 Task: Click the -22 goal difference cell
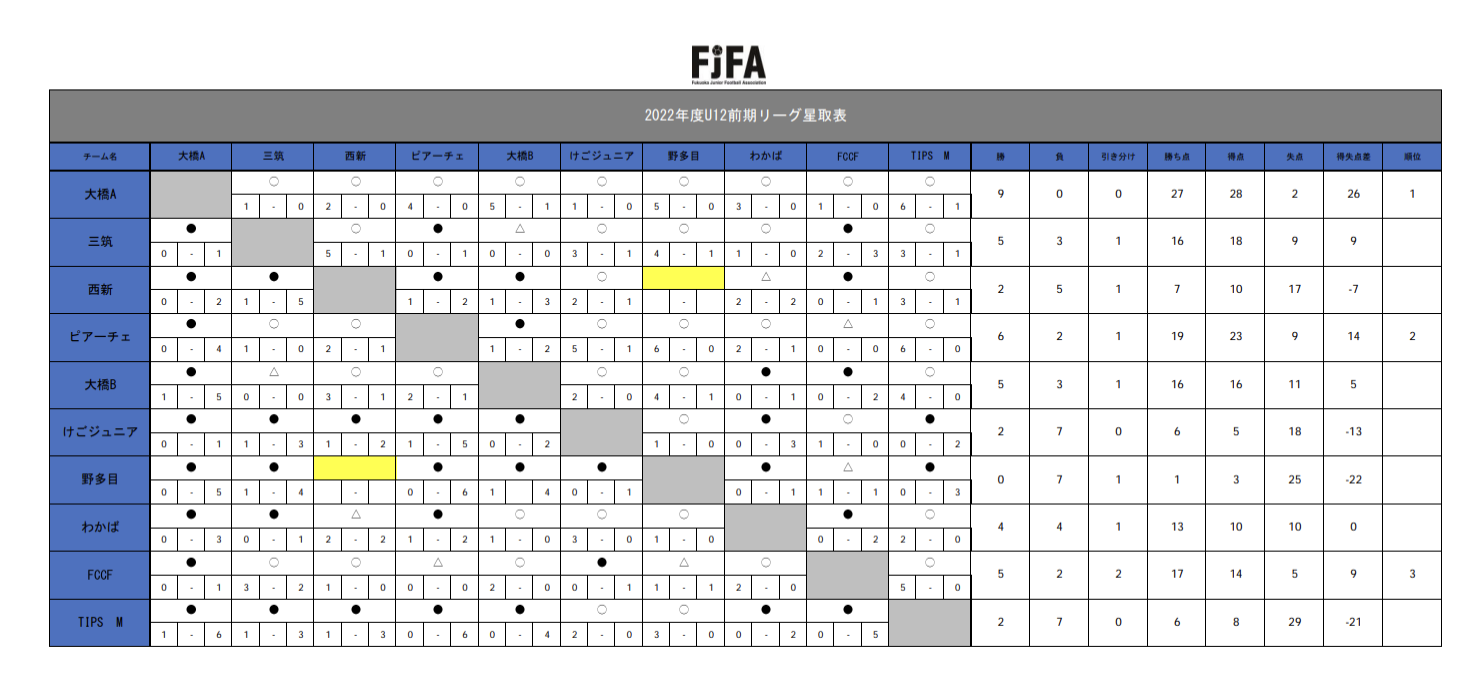1353,480
